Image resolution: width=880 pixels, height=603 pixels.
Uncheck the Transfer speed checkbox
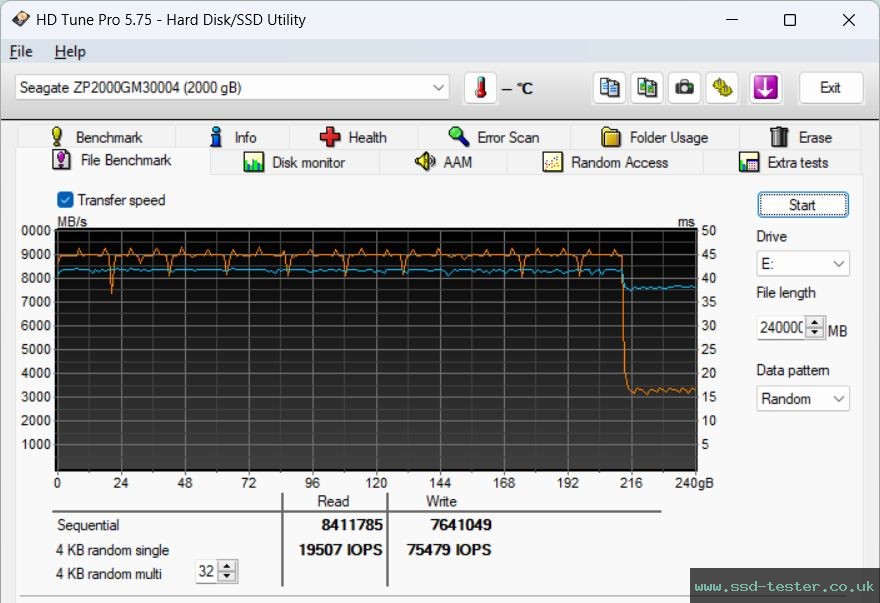point(65,200)
